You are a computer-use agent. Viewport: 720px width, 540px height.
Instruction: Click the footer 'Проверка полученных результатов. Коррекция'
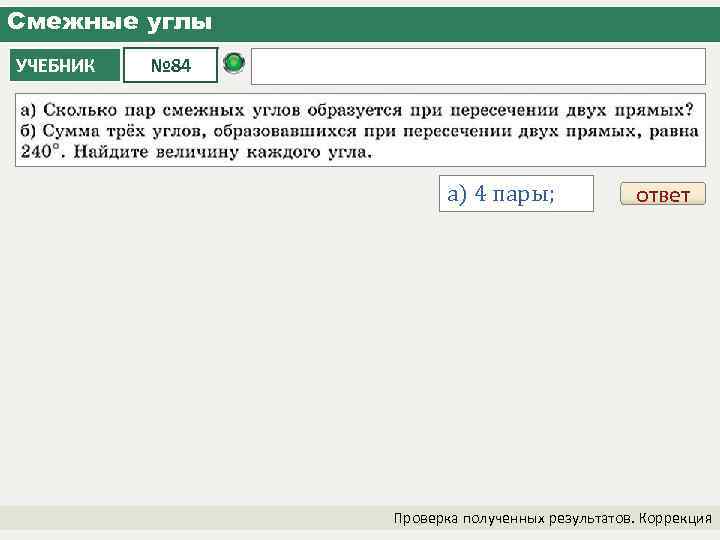[552, 518]
